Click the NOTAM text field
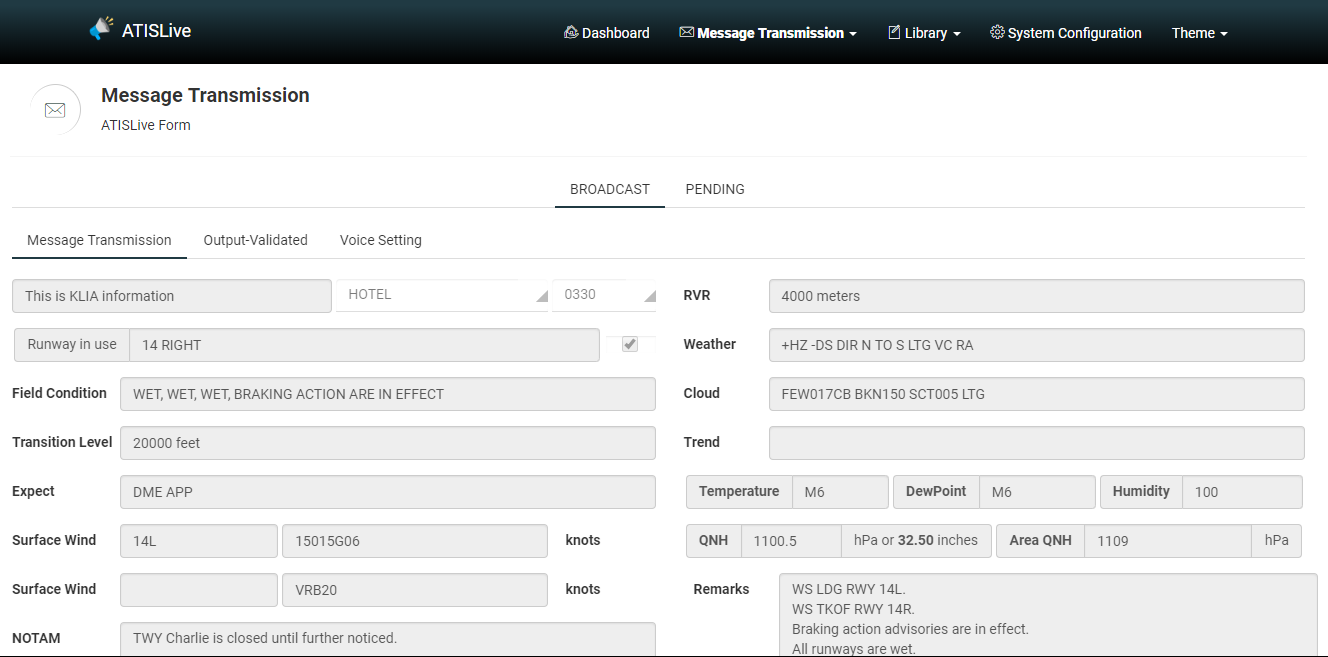Image resolution: width=1328 pixels, height=657 pixels. tap(387, 638)
